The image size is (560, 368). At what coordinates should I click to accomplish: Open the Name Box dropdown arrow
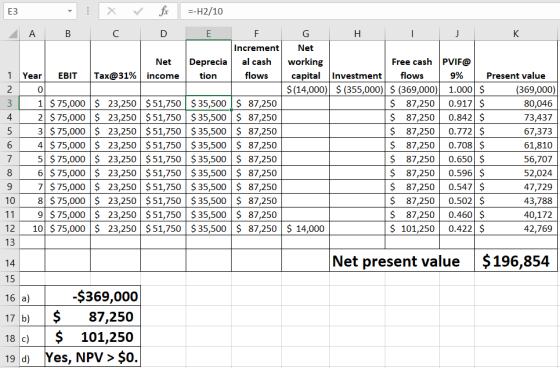pyautogui.click(x=70, y=11)
